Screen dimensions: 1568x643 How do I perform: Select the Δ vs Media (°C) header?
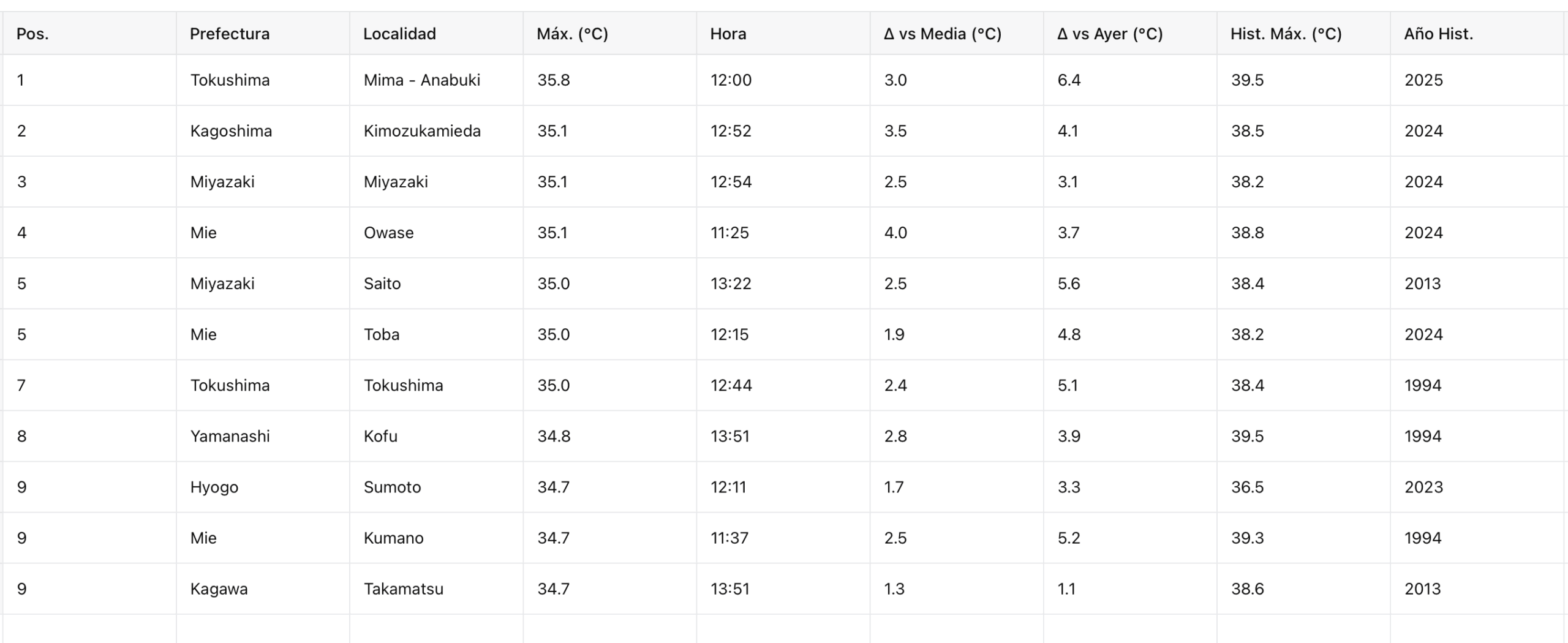pos(942,34)
